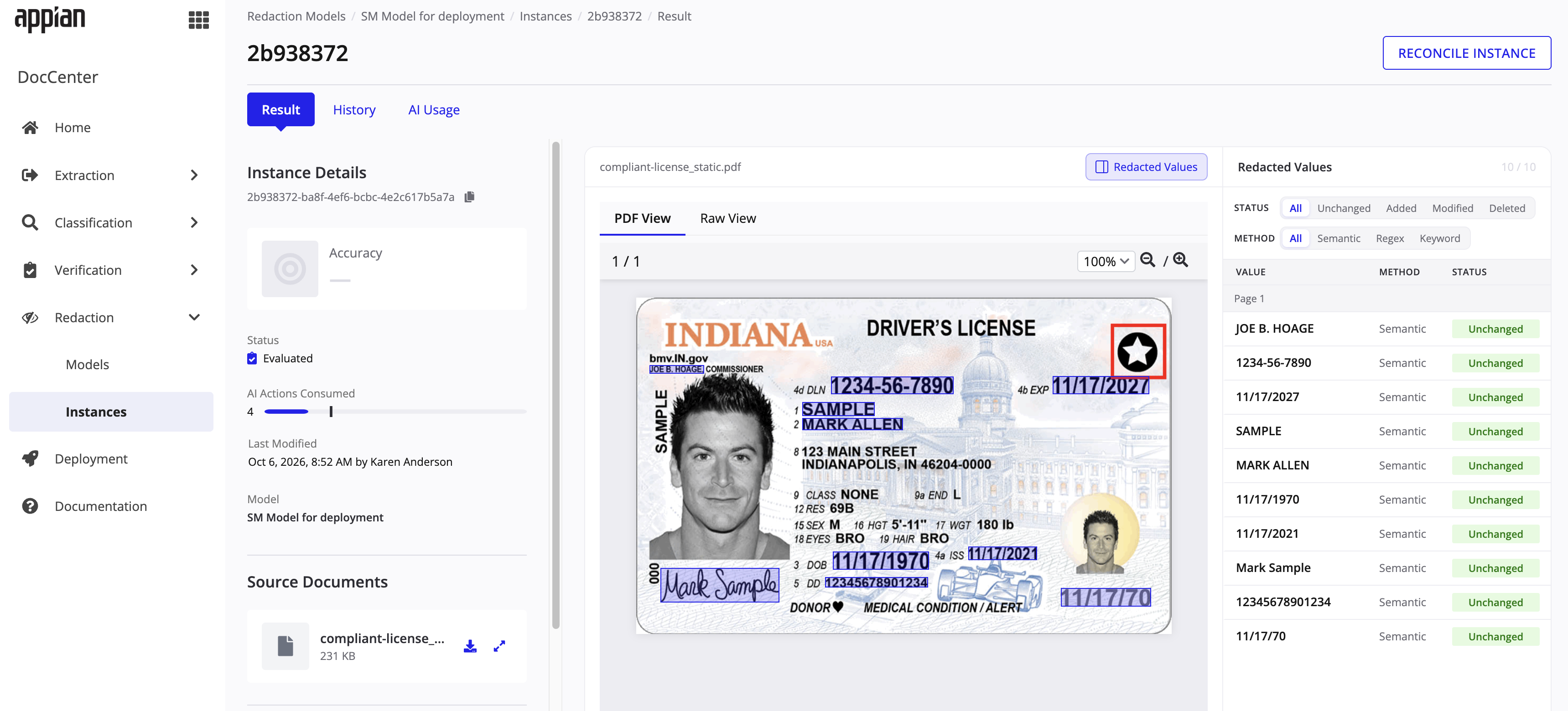This screenshot has width=1568, height=711.
Task: Download the compliant-license source document
Action: pos(470,646)
